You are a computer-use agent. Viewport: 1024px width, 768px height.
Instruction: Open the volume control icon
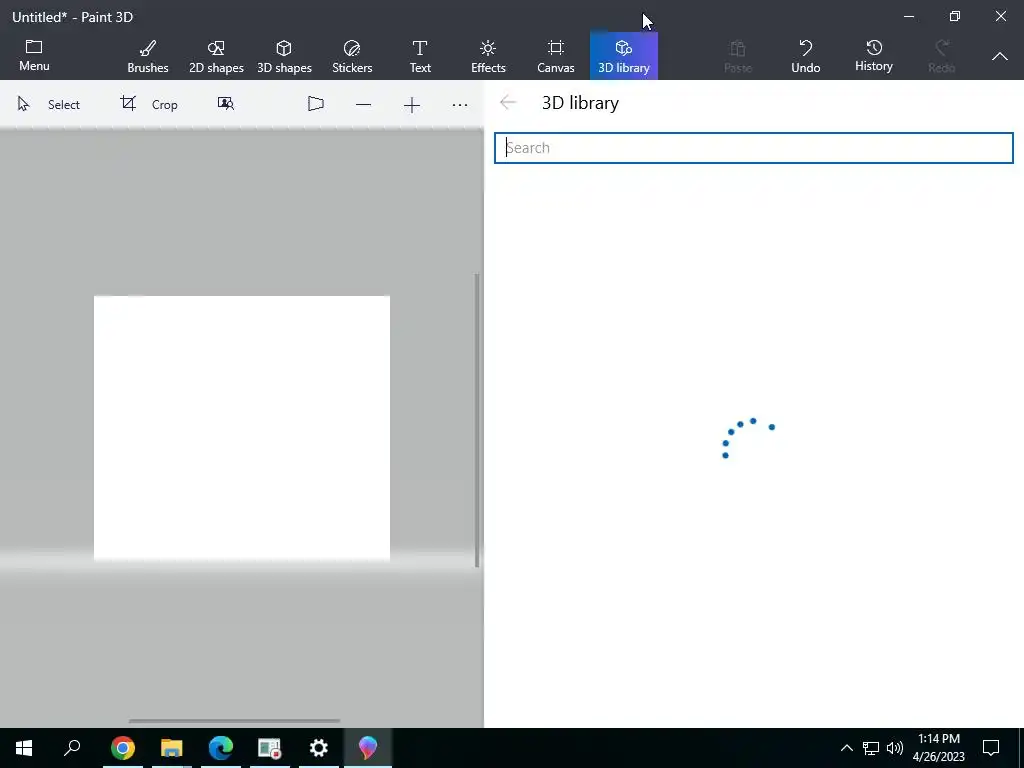[895, 748]
